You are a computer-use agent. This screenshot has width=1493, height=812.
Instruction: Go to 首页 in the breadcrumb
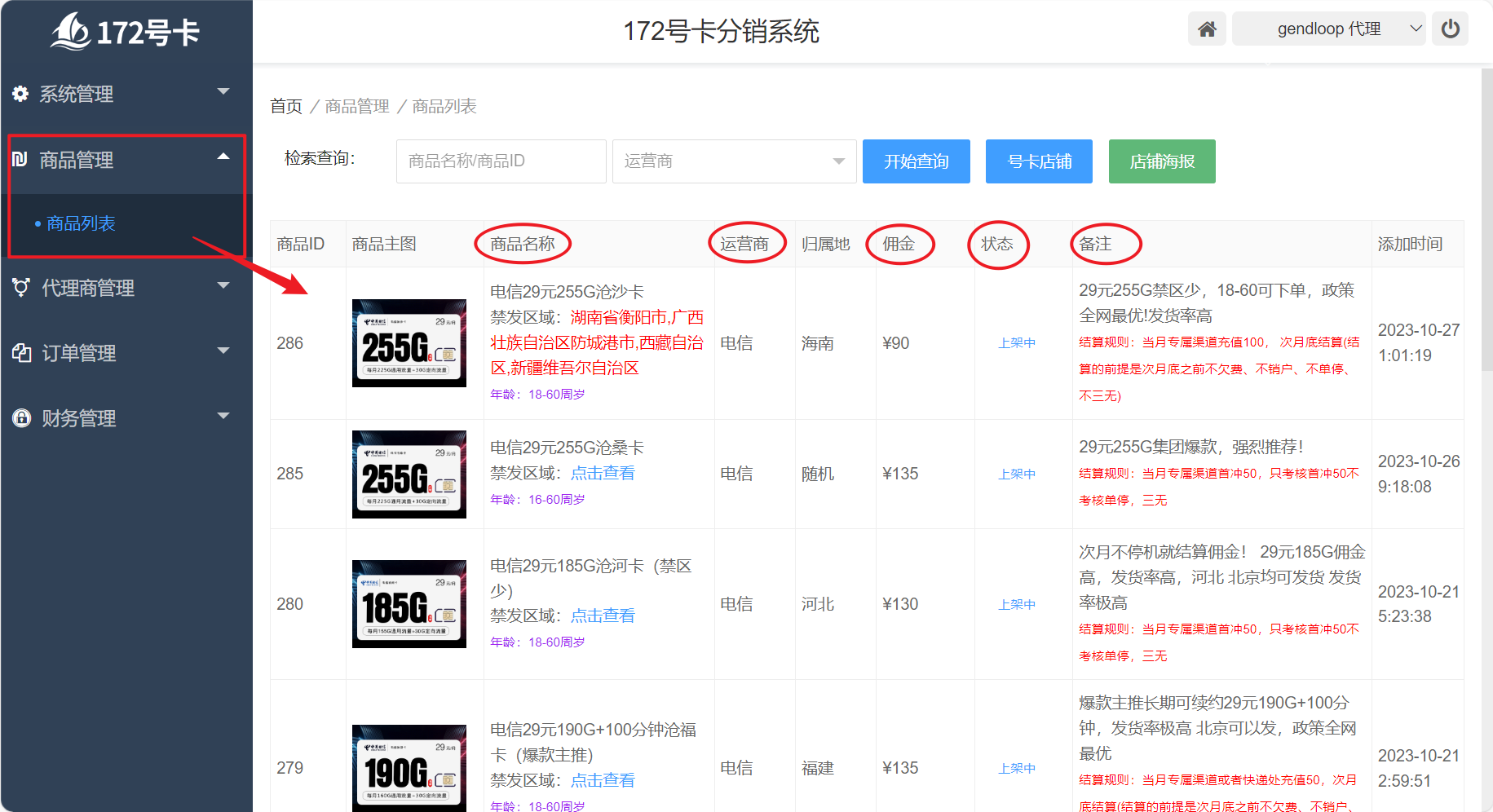[x=286, y=107]
